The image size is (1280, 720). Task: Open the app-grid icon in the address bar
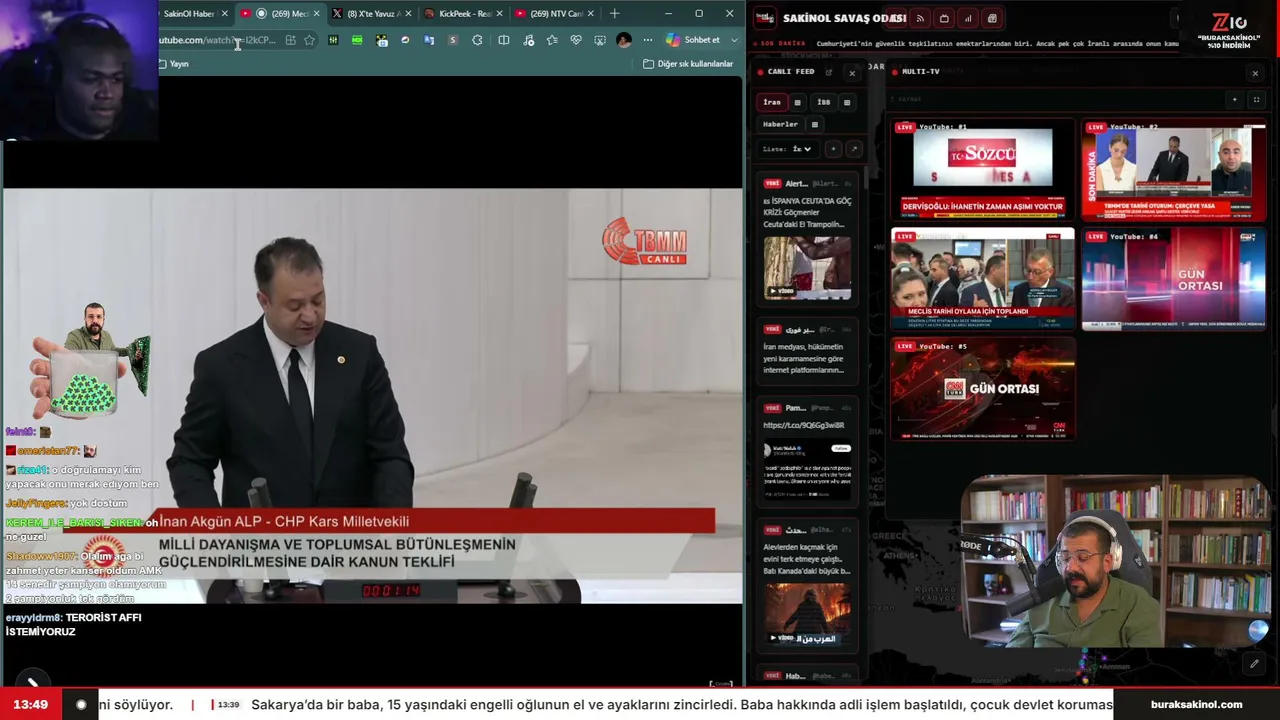(x=290, y=40)
